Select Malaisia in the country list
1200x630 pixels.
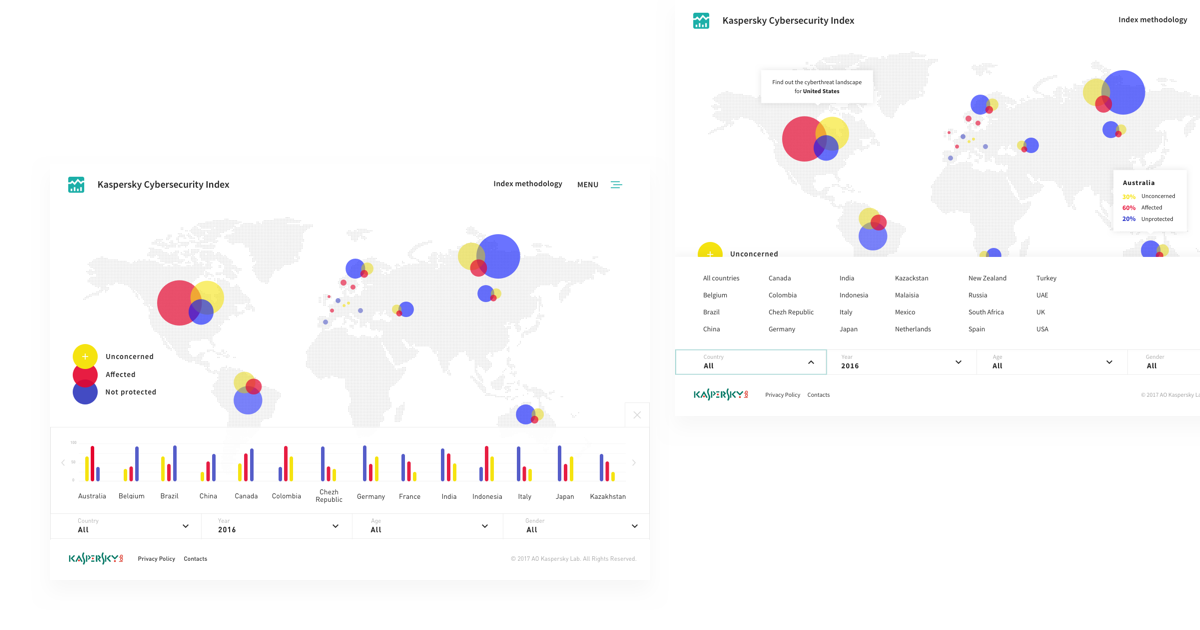pos(907,295)
